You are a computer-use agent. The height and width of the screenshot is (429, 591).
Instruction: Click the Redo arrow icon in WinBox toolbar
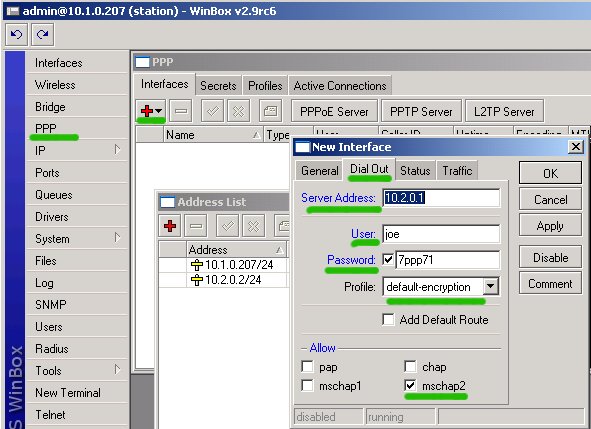tap(43, 35)
